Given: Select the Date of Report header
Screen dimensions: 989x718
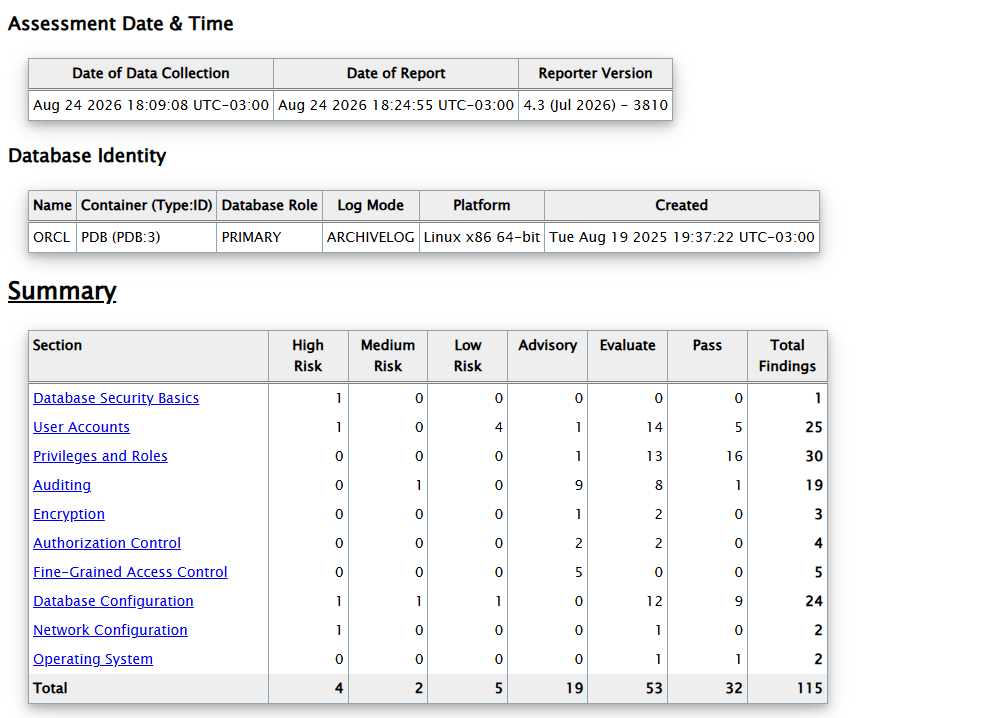Looking at the screenshot, I should [x=396, y=73].
